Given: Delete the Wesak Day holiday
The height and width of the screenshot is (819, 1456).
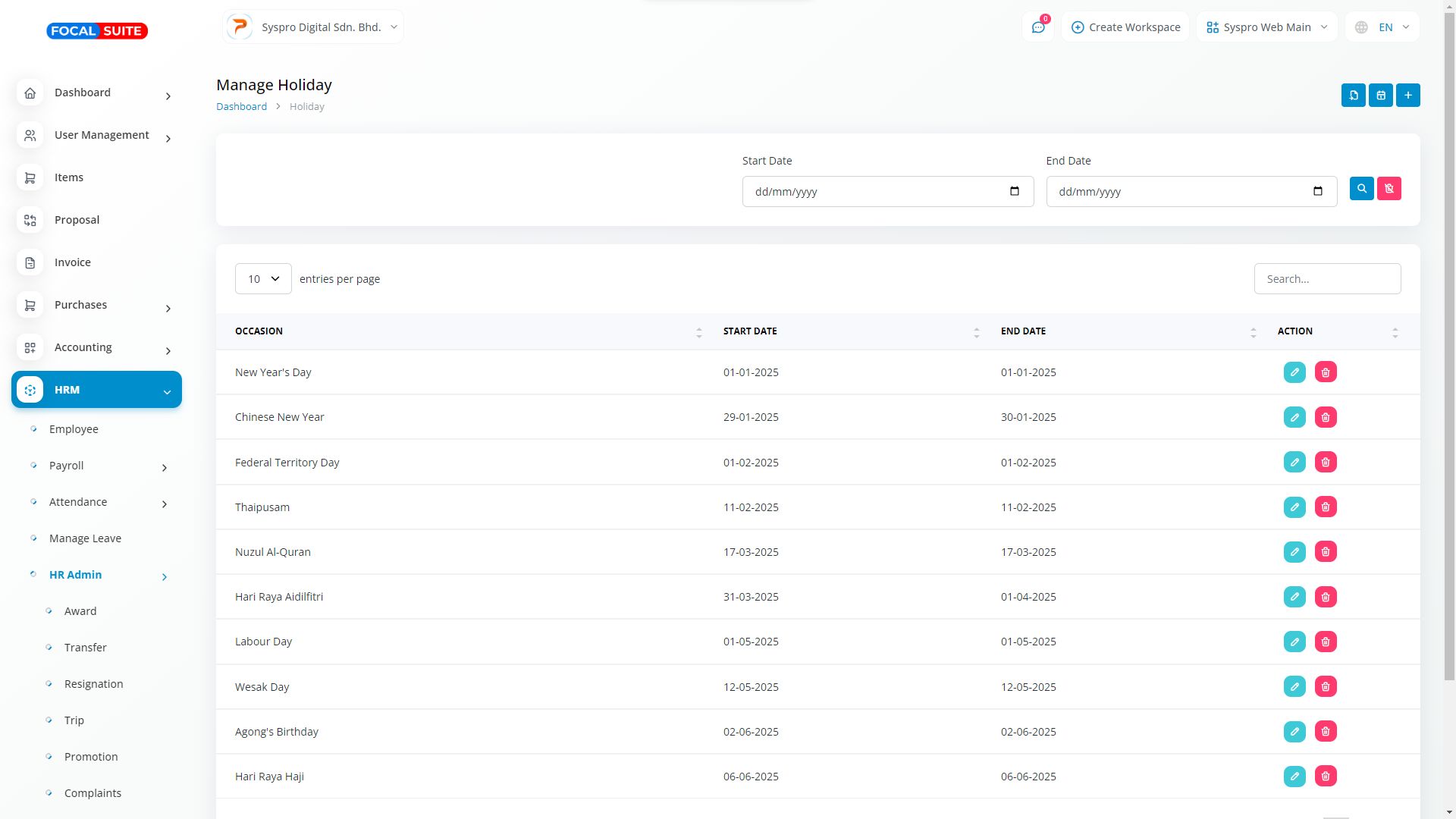Looking at the screenshot, I should [1325, 687].
